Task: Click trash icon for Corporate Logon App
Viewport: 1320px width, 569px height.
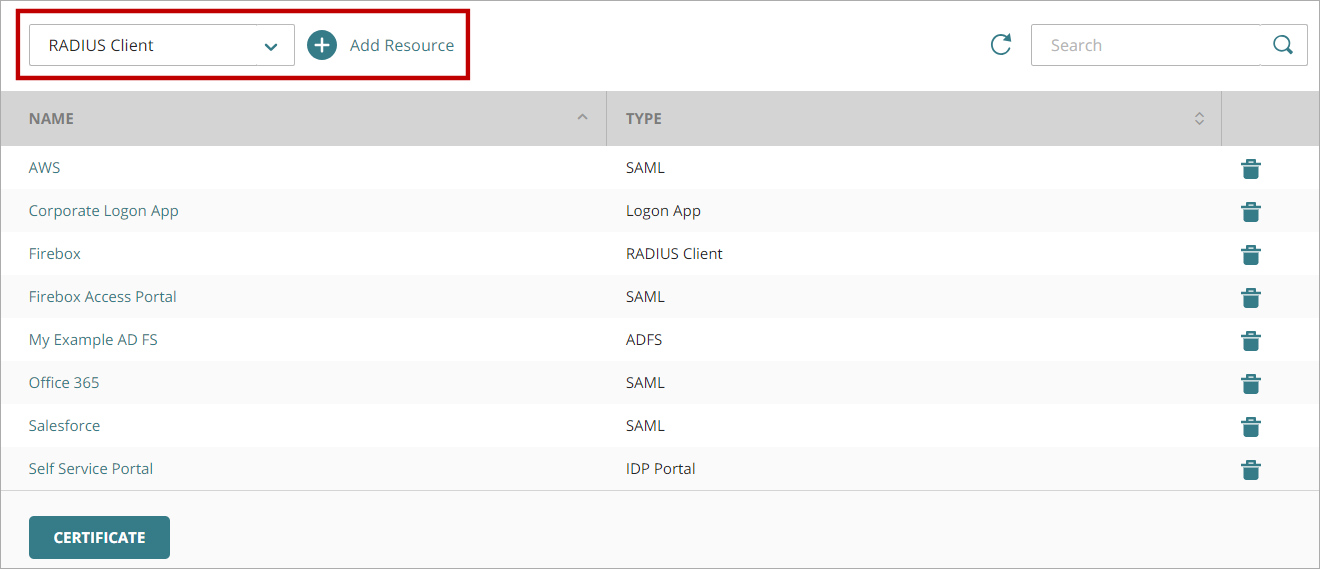Action: pyautogui.click(x=1250, y=212)
